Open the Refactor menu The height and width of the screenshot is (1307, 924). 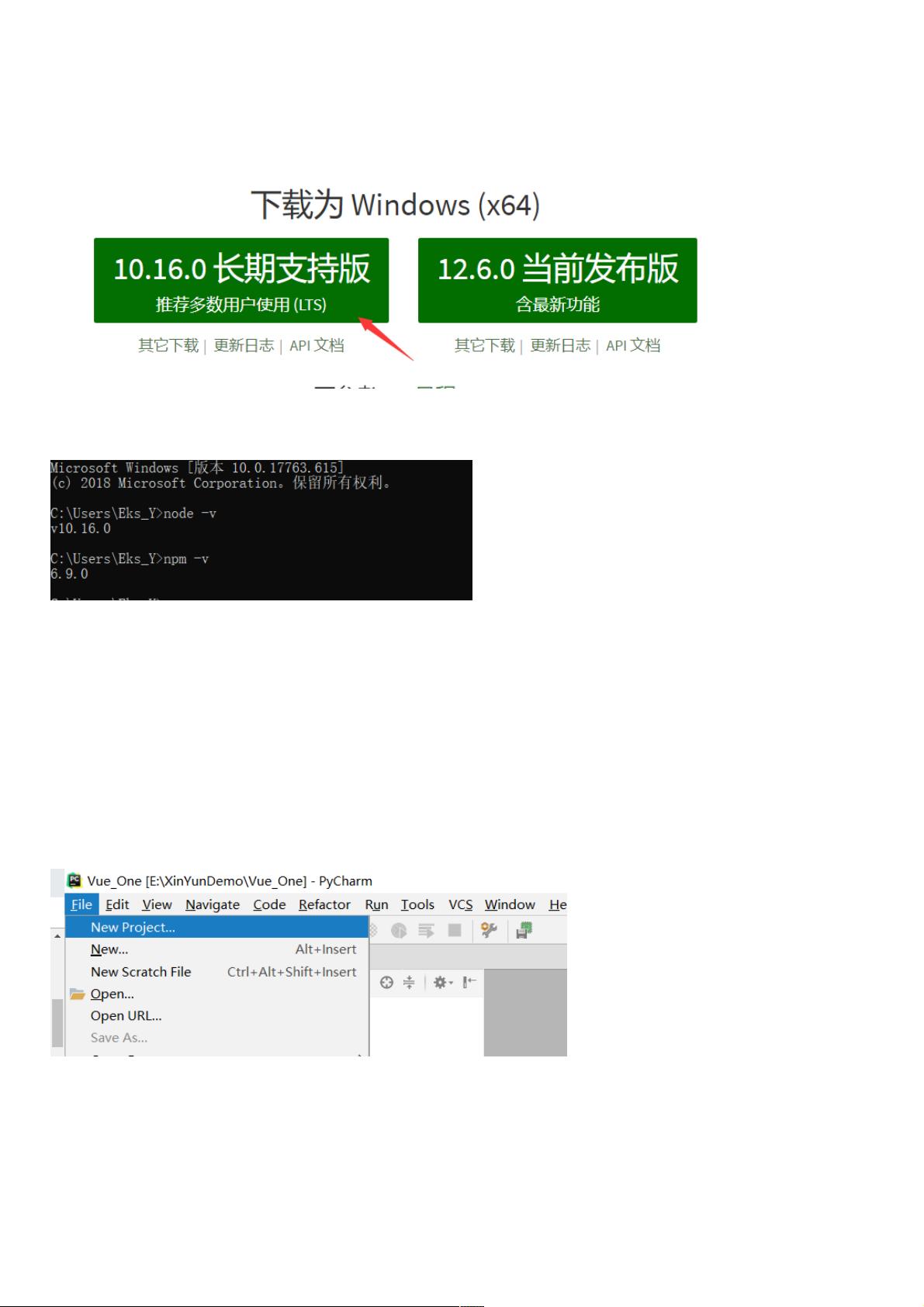(x=324, y=904)
